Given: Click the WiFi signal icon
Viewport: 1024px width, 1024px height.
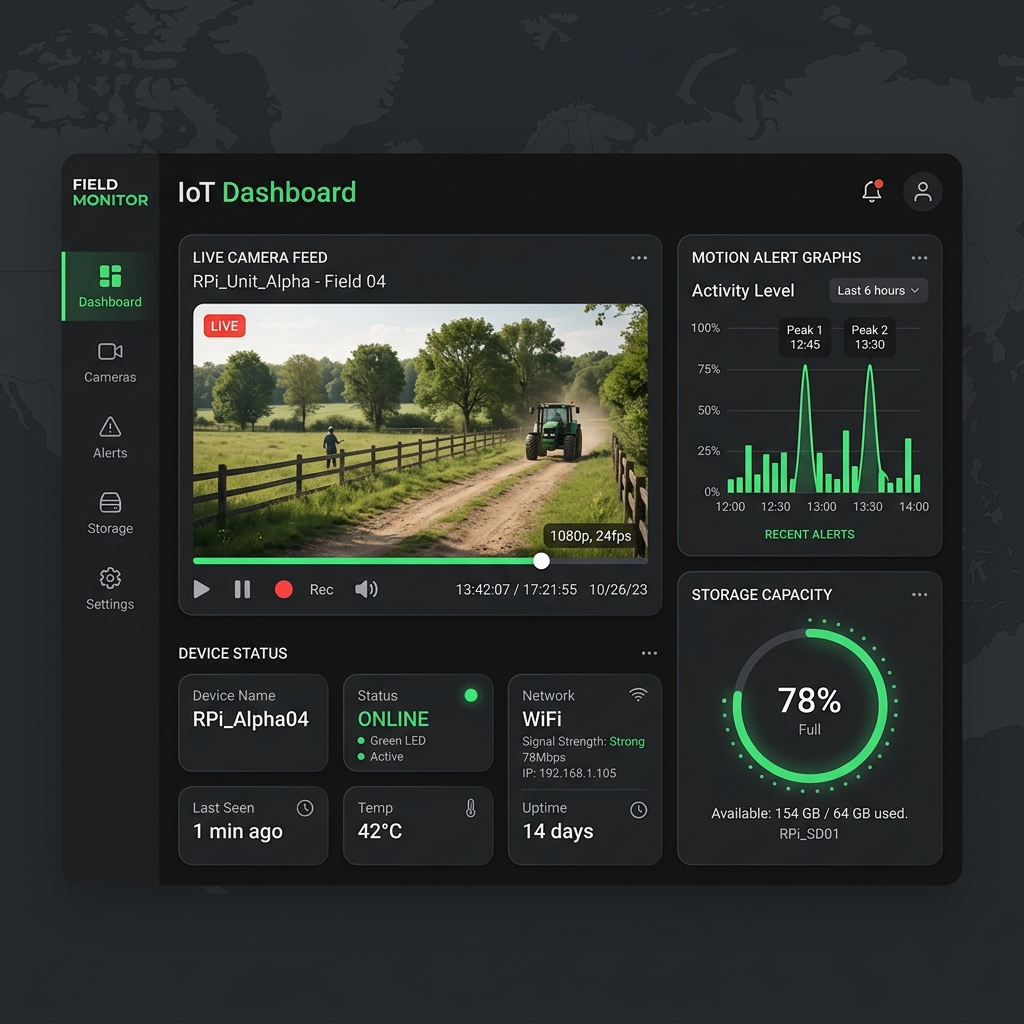Looking at the screenshot, I should (638, 695).
